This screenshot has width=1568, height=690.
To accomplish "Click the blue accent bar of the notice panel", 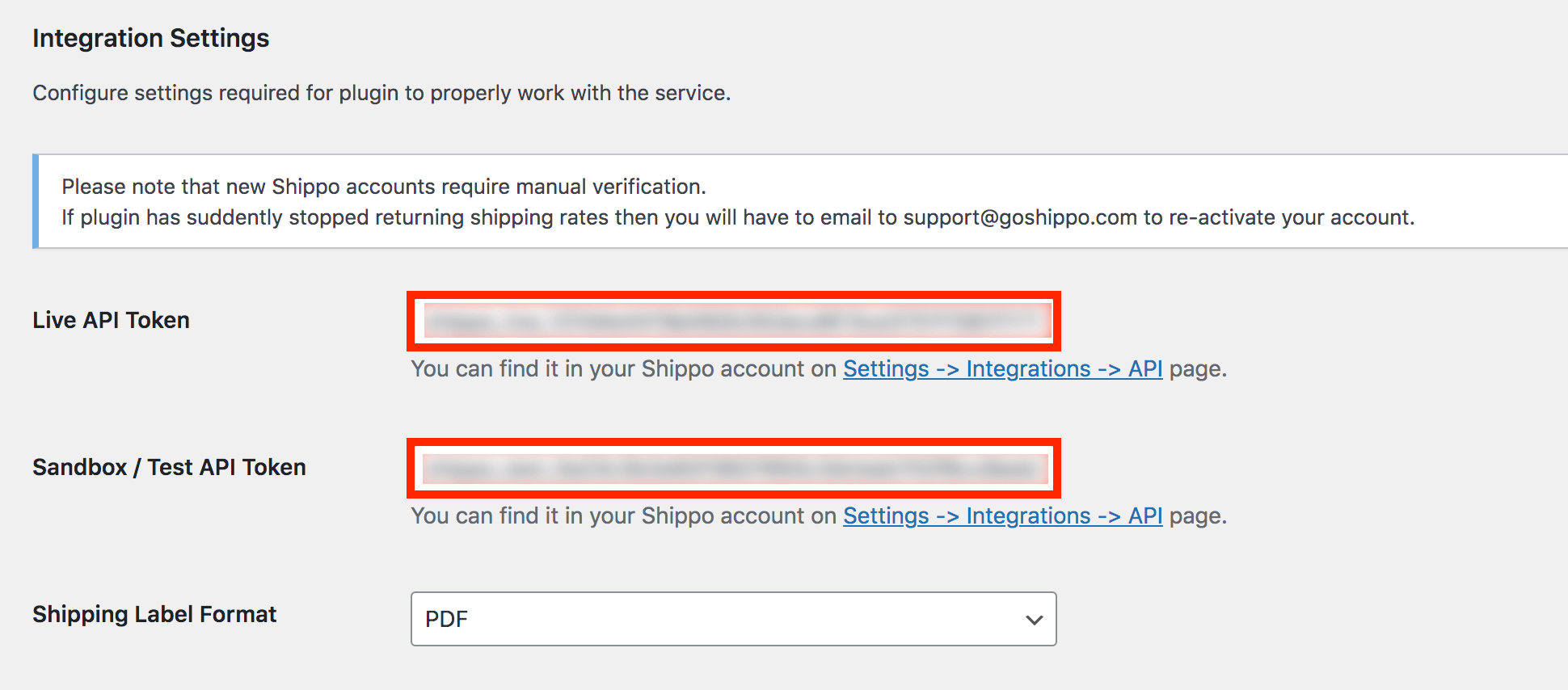I will coord(36,201).
